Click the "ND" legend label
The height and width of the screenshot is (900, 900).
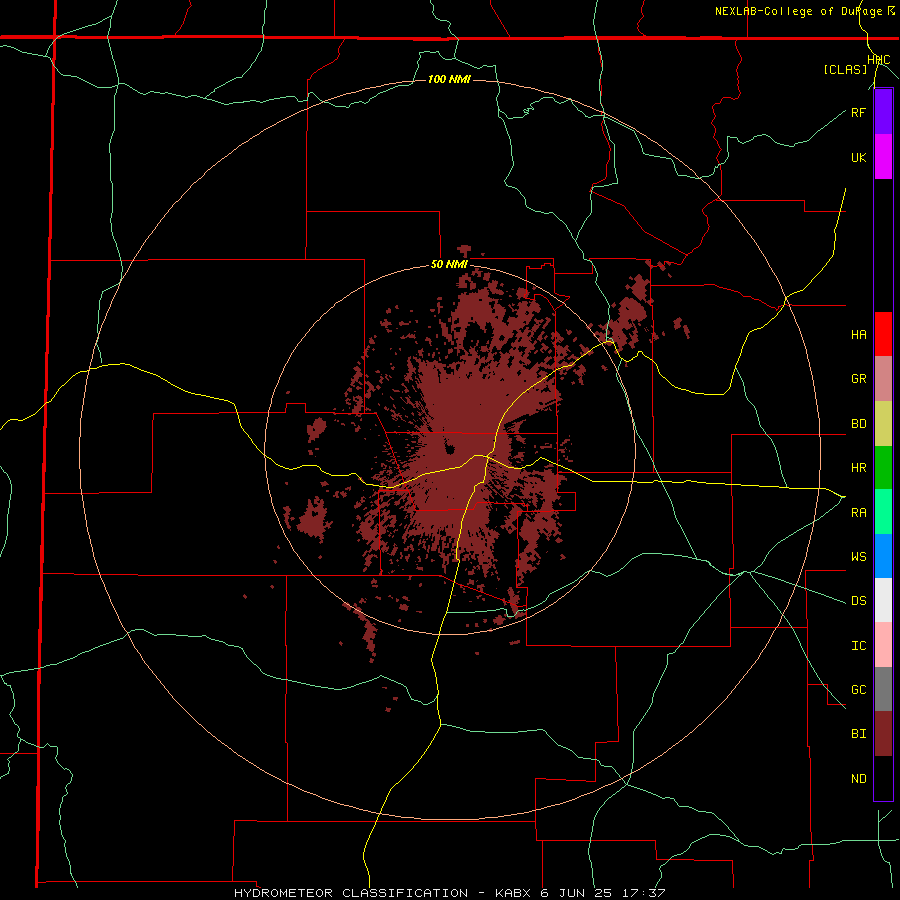pos(858,779)
